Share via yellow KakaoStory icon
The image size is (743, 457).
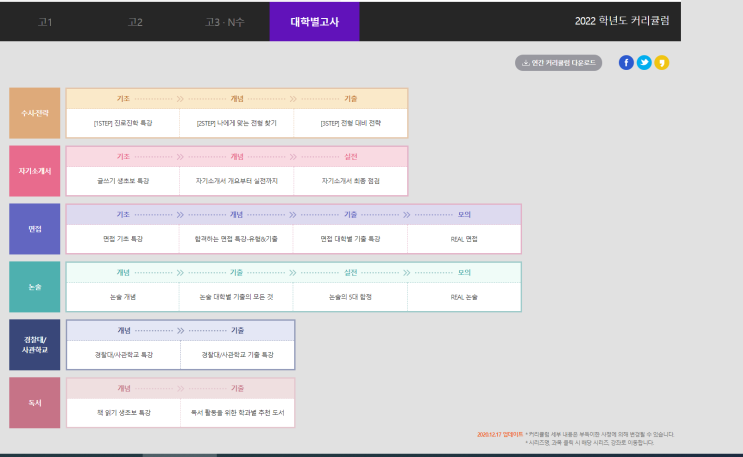pos(661,63)
